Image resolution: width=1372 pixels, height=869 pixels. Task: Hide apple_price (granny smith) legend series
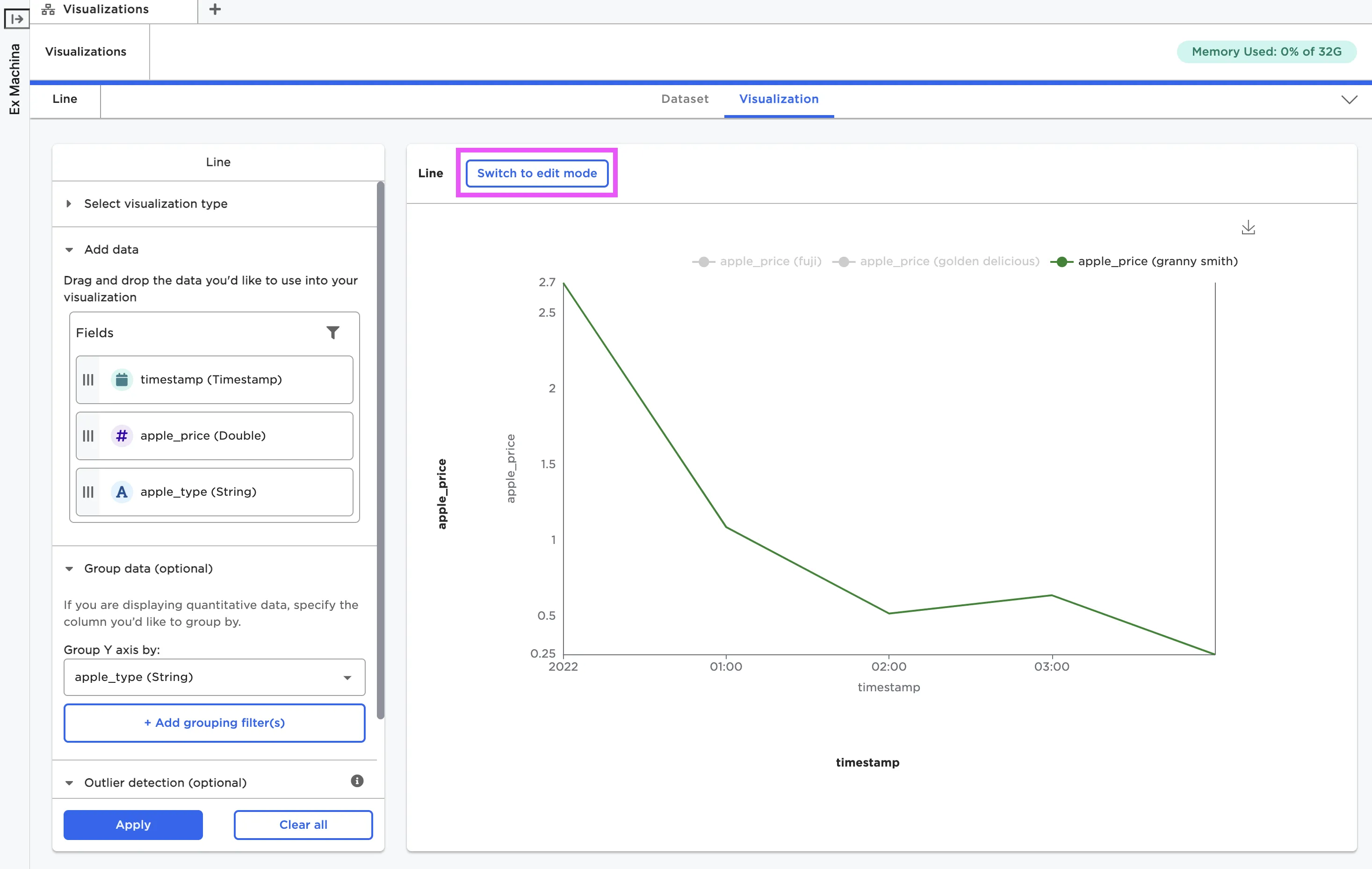1145,261
